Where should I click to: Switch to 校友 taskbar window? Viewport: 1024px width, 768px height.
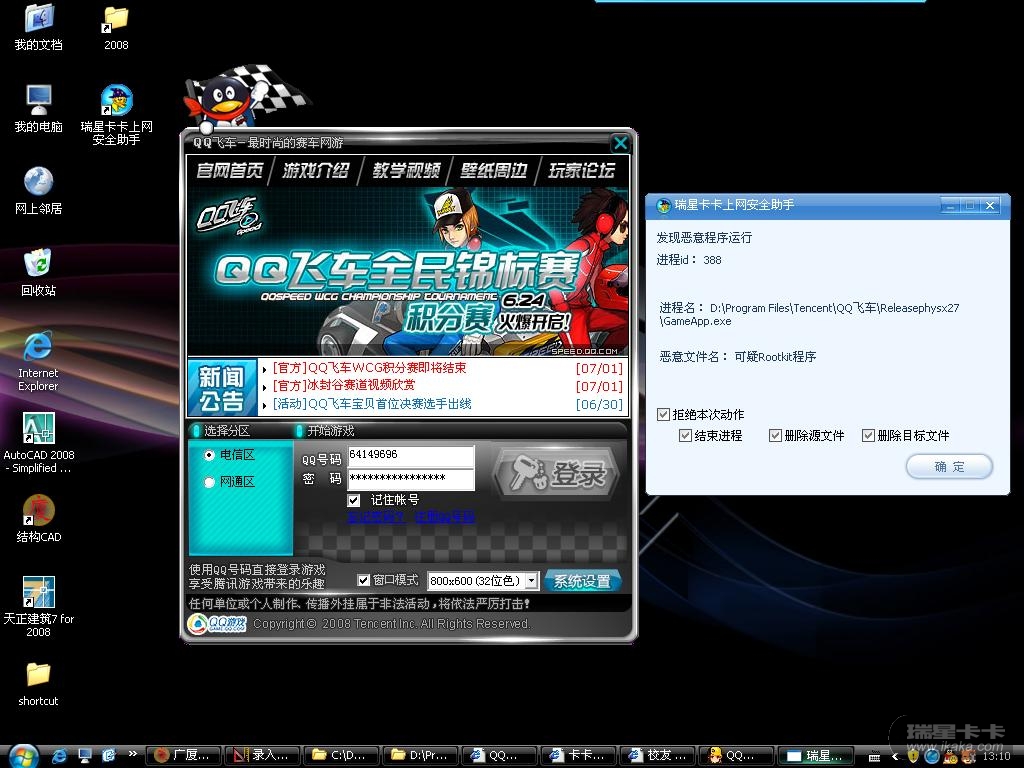pos(658,756)
